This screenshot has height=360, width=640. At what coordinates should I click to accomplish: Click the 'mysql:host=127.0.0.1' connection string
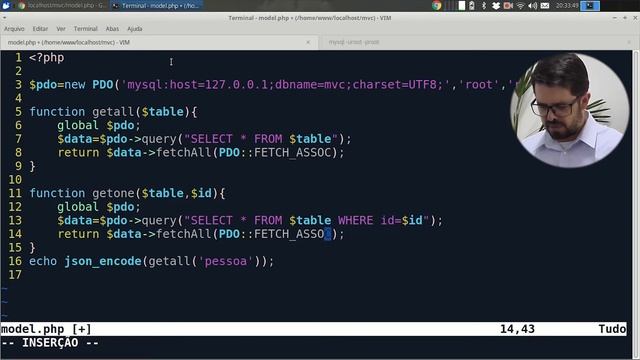pos(198,84)
